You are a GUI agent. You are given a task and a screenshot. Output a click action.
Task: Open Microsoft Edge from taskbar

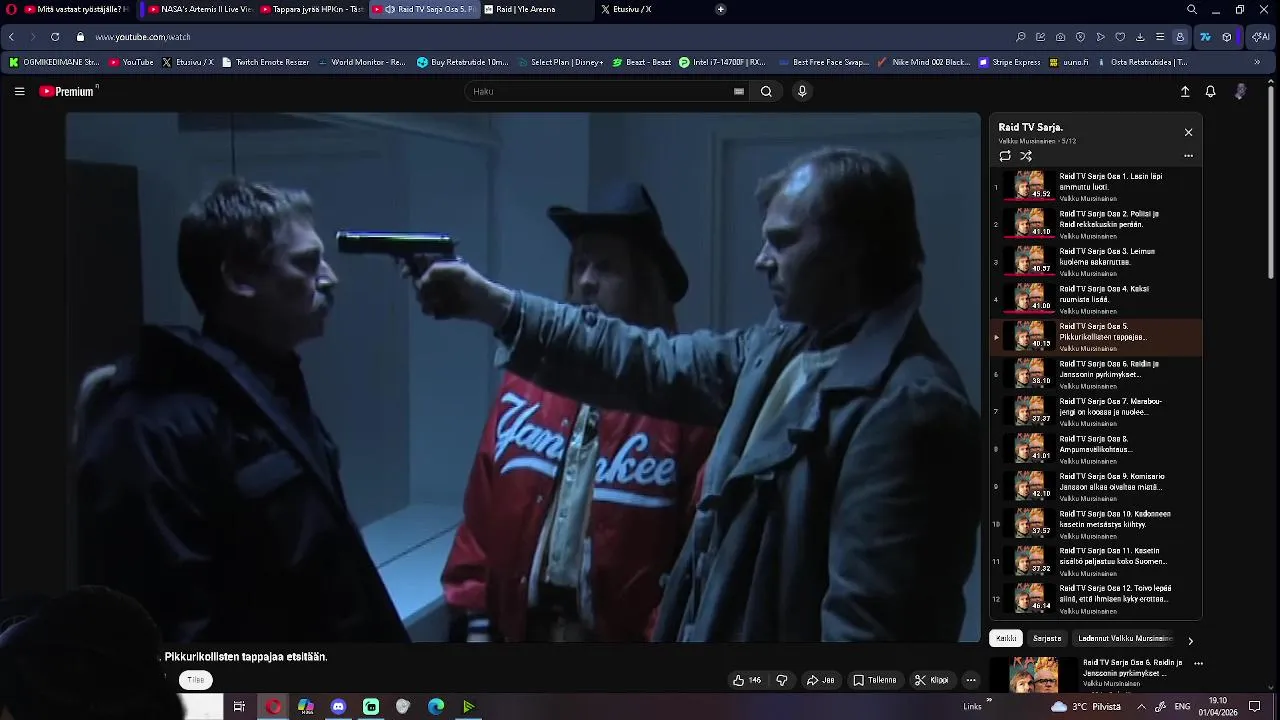436,706
